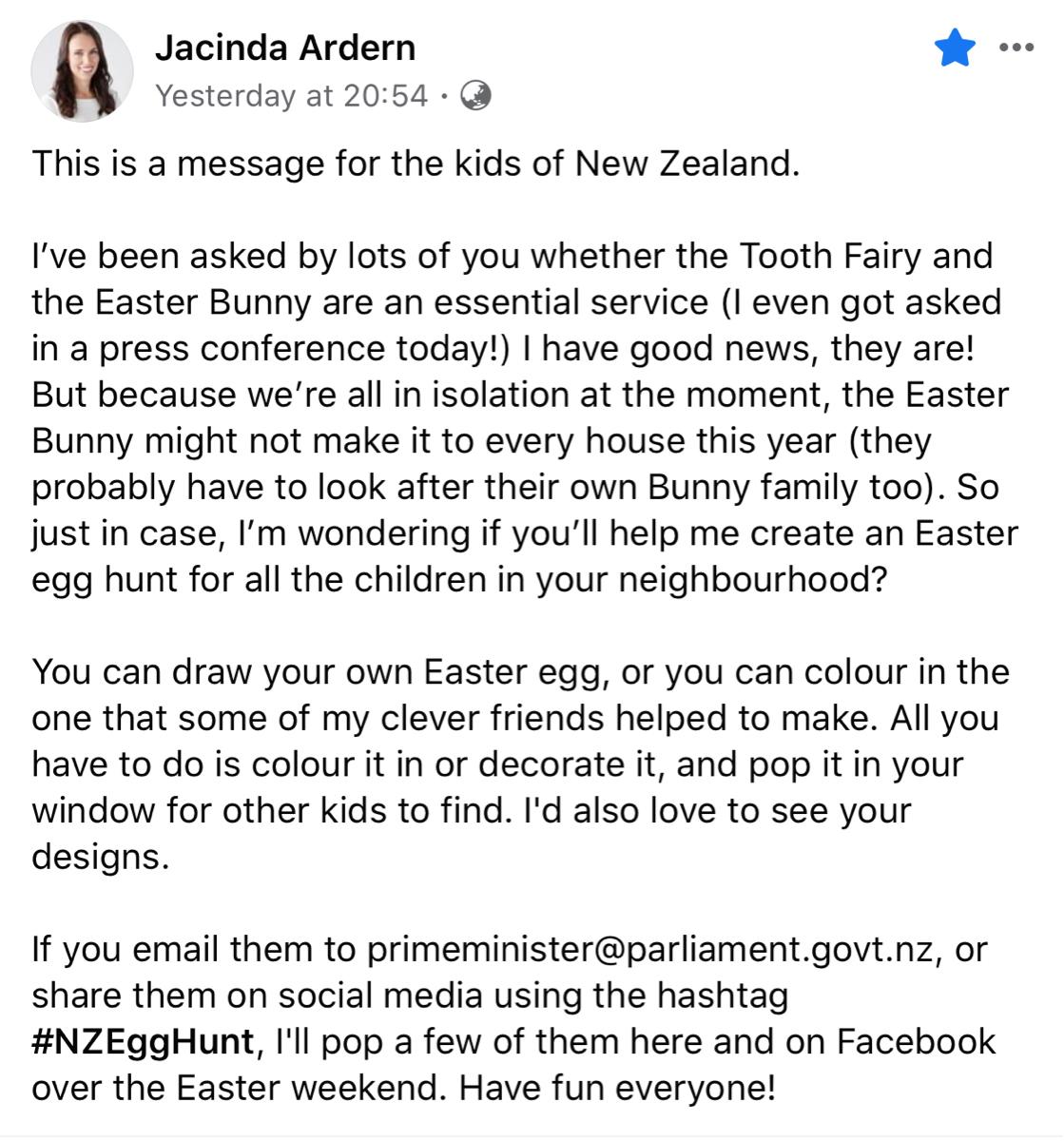Open the #NZEggHunt hashtag
This screenshot has height=1141, width=1064.
pyautogui.click(x=143, y=1041)
